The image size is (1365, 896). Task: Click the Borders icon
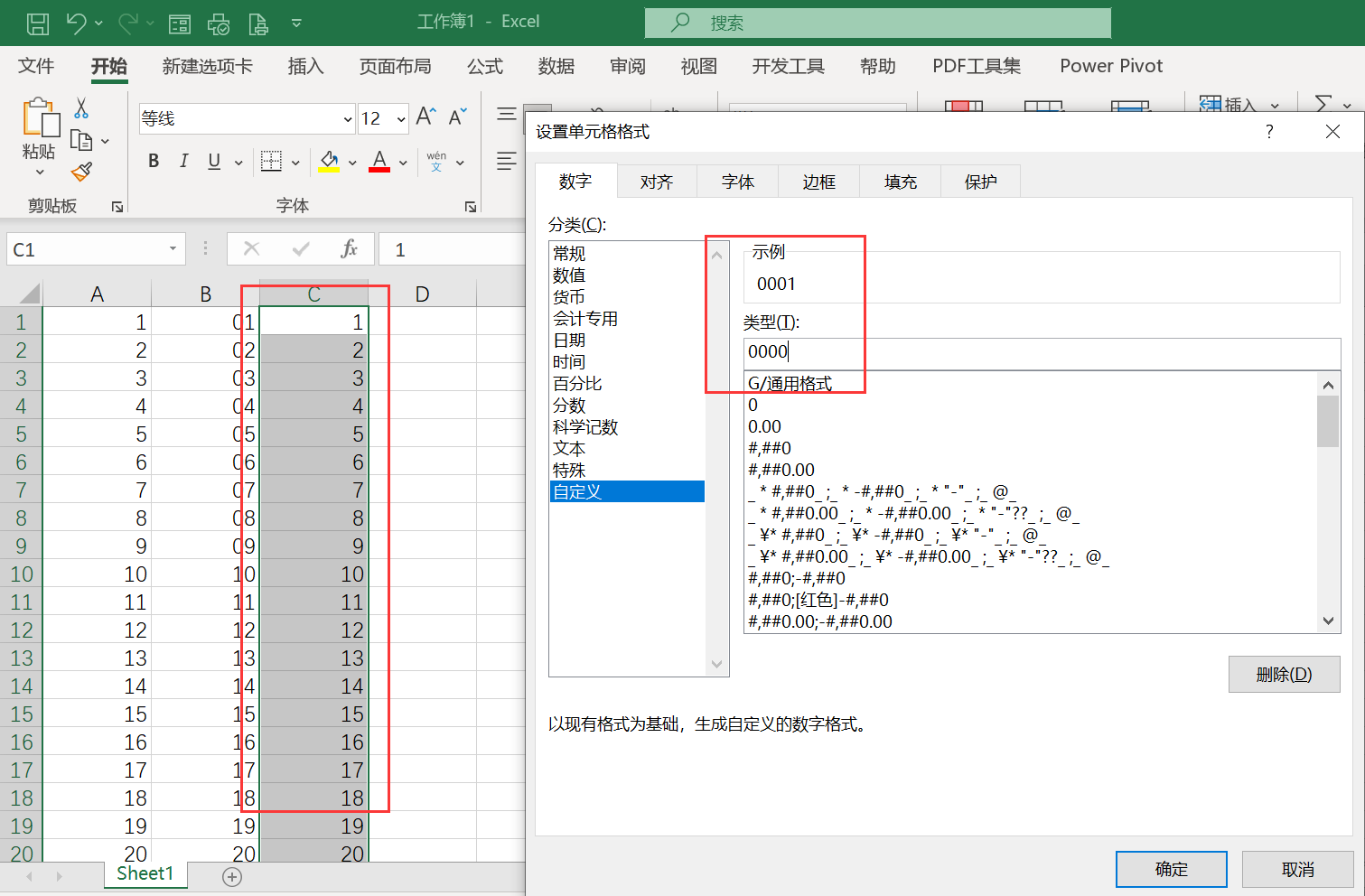[271, 161]
